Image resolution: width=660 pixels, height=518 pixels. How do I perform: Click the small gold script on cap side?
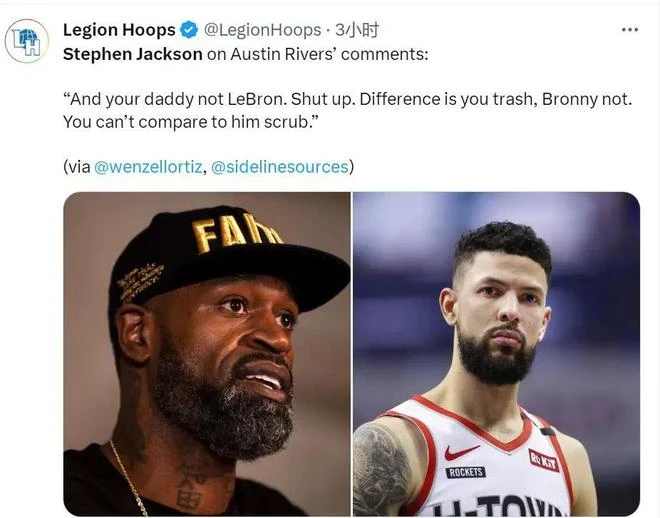click(141, 281)
